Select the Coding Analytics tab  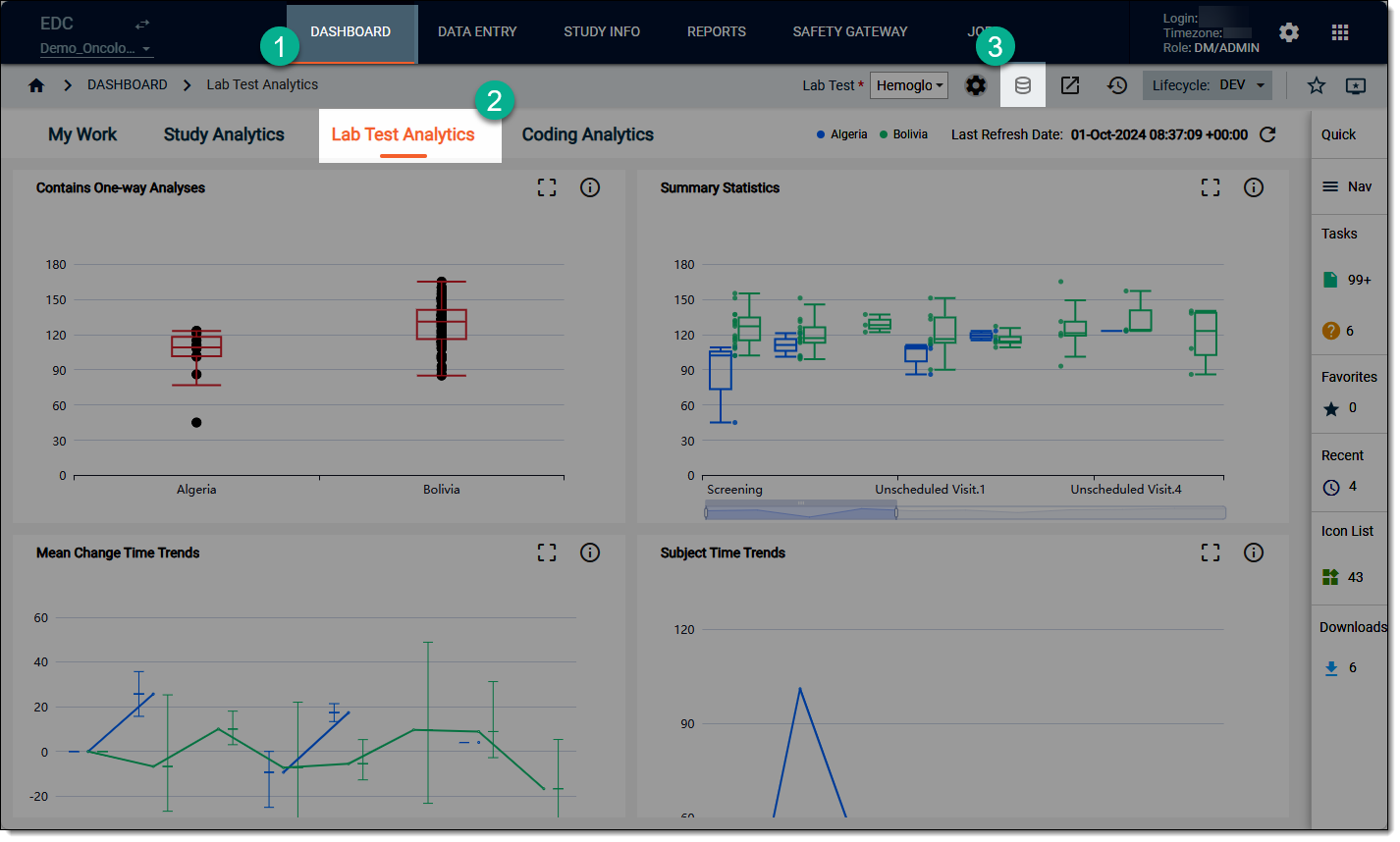[x=588, y=134]
